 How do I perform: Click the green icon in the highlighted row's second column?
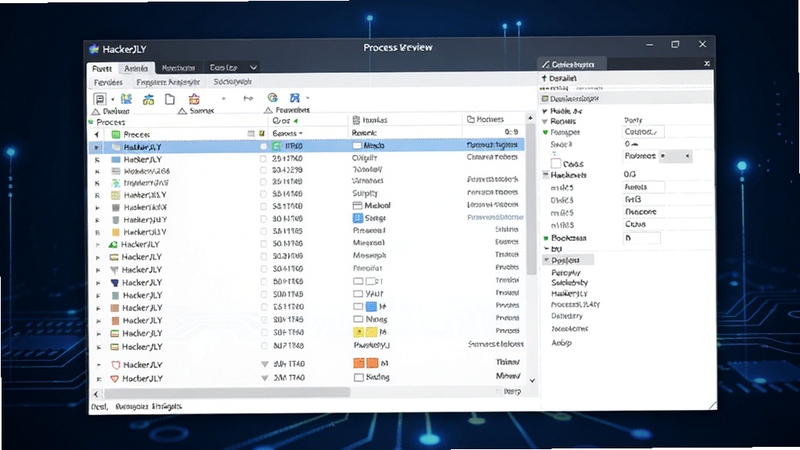[277, 146]
